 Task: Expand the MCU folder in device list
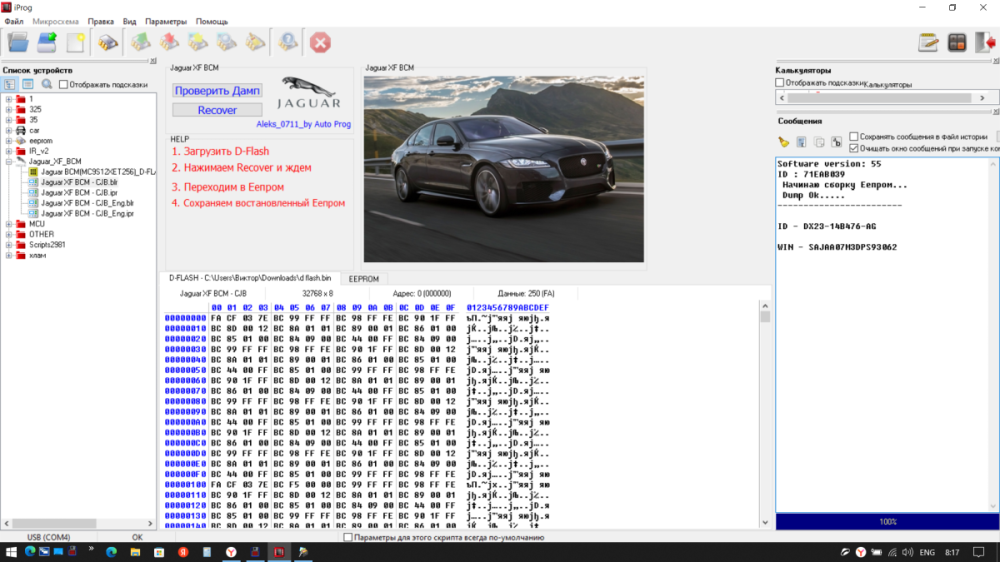pyautogui.click(x=9, y=224)
